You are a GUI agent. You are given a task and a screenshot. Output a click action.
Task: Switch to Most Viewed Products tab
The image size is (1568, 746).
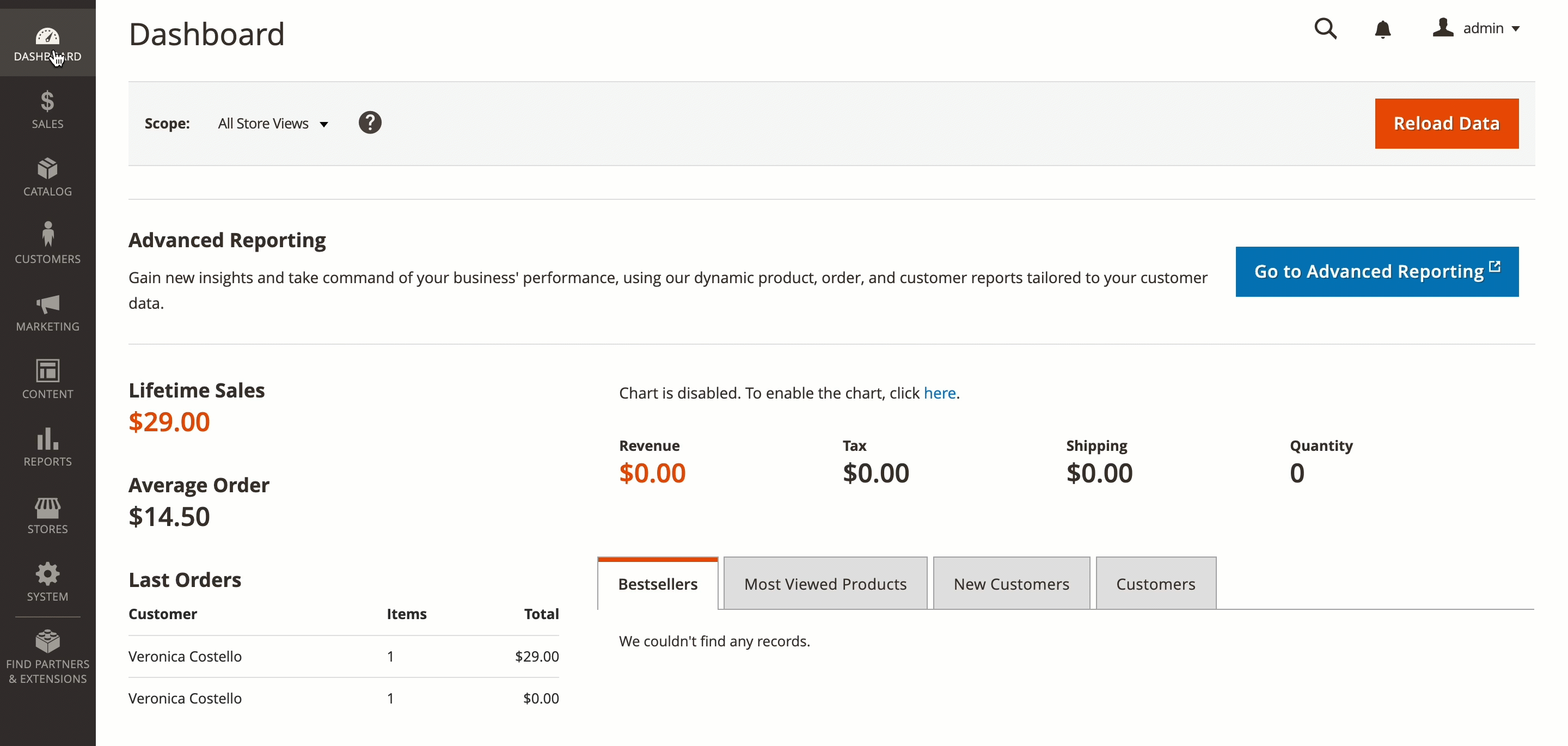pyautogui.click(x=825, y=583)
